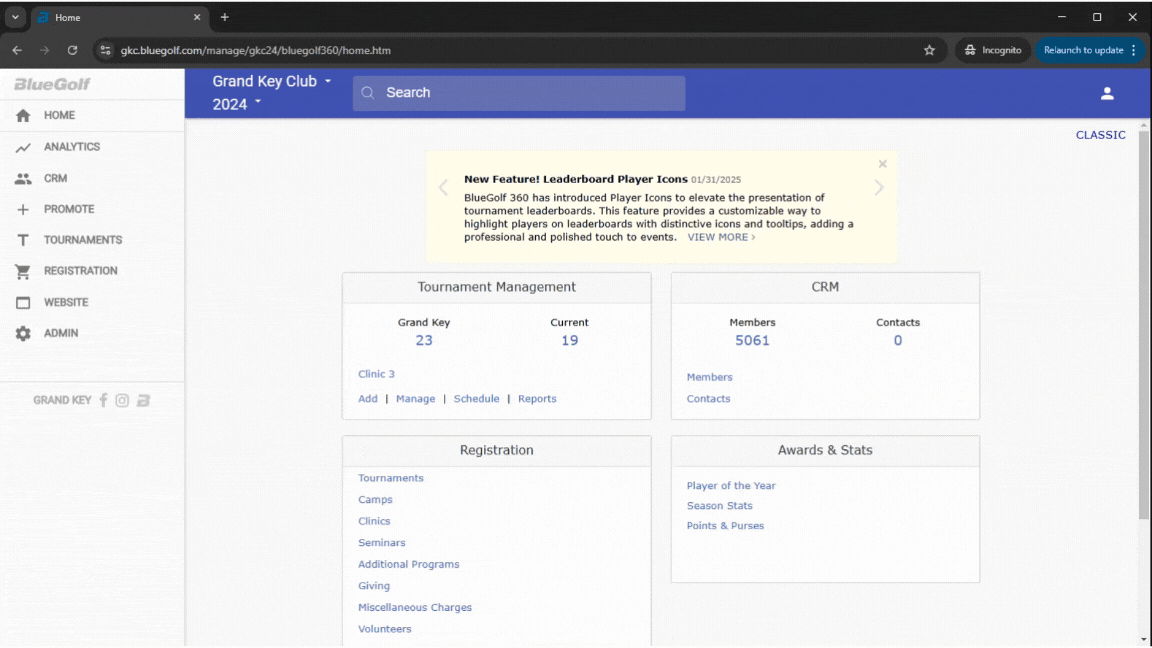
Task: Select WEBSITE in the sidebar menu
Action: 66,303
